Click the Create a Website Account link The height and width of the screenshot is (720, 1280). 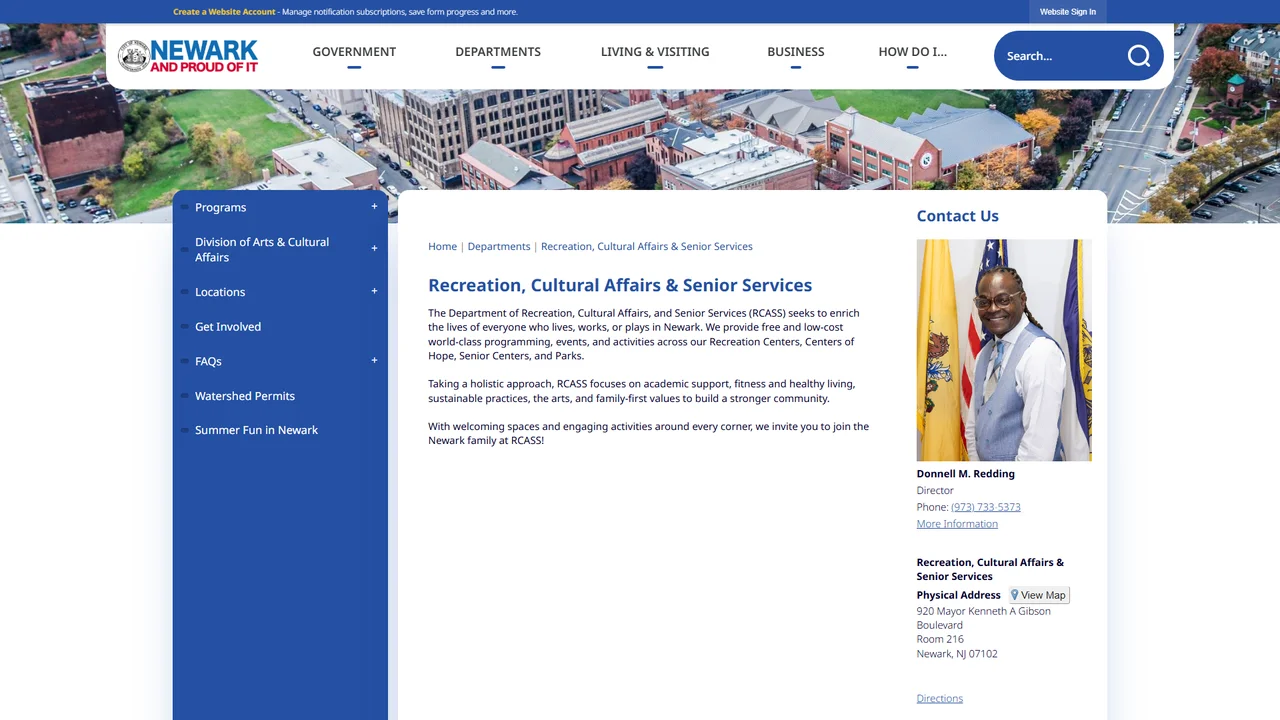(224, 12)
